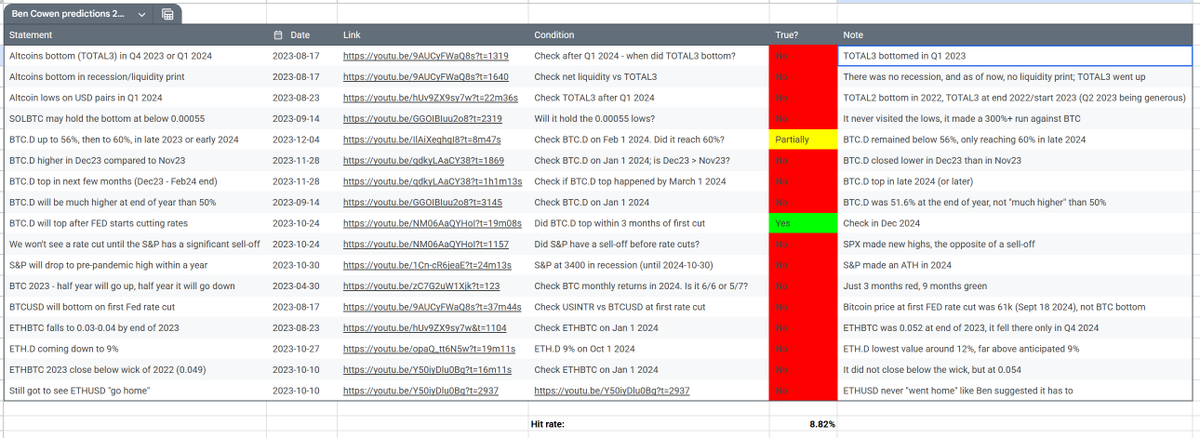Viewport: 1200px width, 438px height.
Task: Open the Y50iyDlu0Bg?t=2937 link in Link column
Action: [421, 392]
